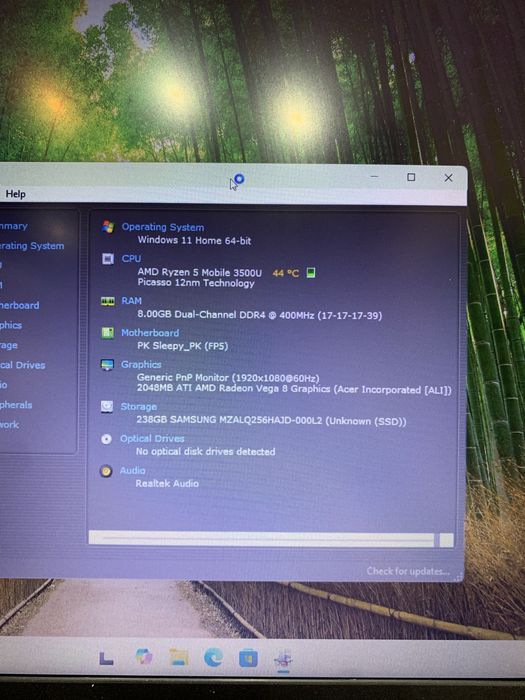525x700 pixels.
Task: Click the CPU chip icon
Action: (108, 259)
